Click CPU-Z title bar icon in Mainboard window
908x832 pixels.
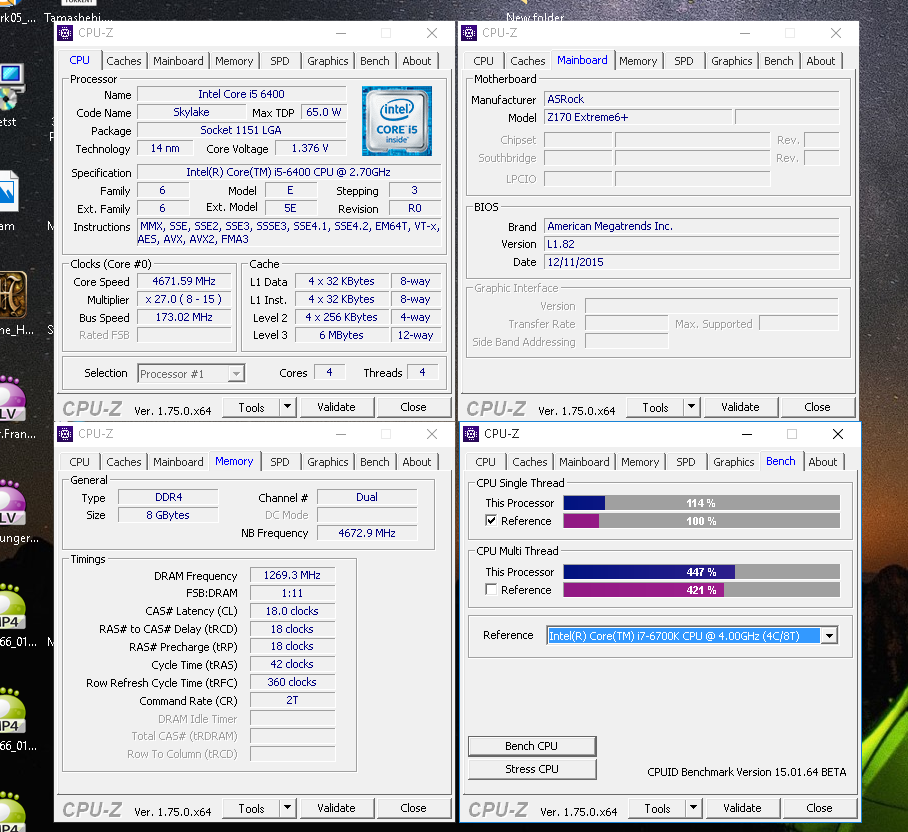(468, 33)
